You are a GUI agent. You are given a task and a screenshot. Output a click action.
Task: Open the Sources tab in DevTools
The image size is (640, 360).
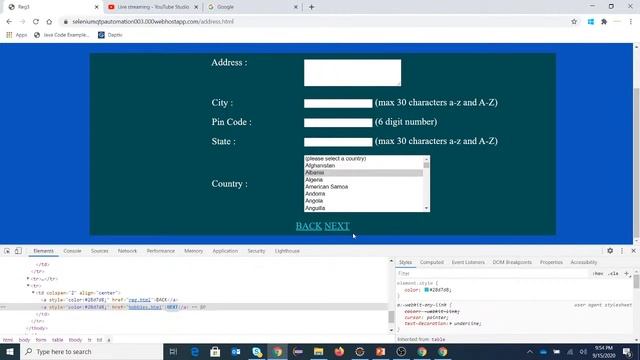pos(100,251)
